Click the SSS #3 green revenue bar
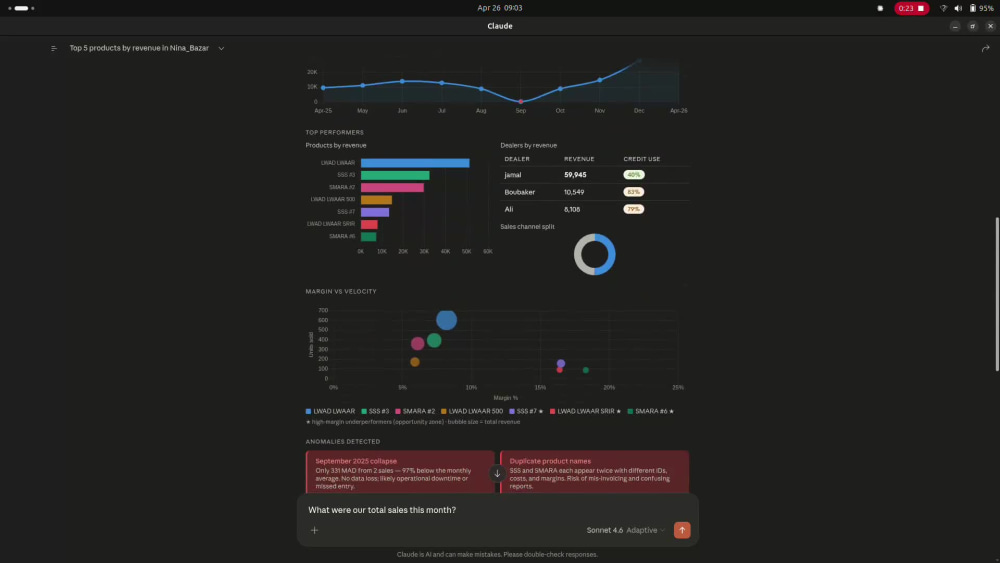Screen dimensions: 1000x563 pos(395,175)
